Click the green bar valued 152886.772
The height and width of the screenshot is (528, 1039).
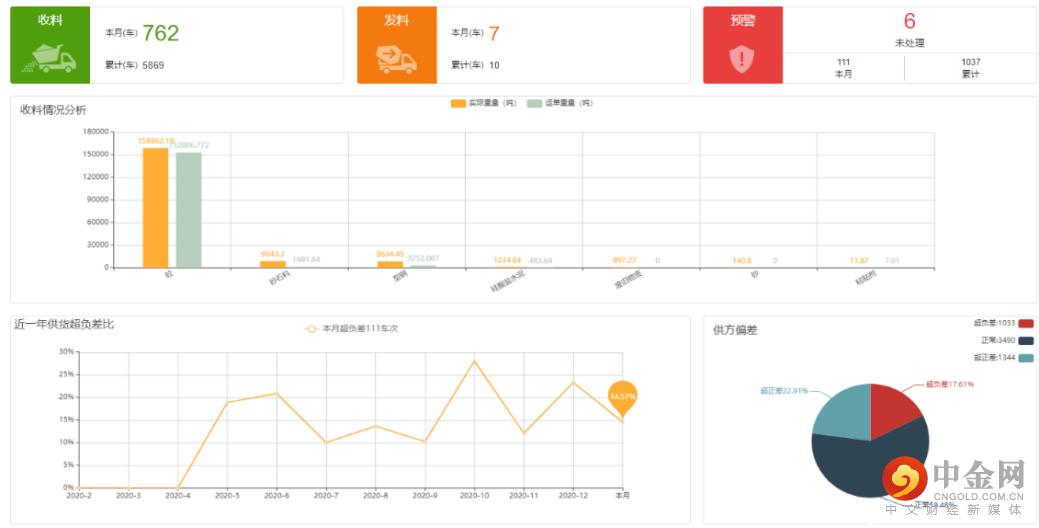(189, 210)
